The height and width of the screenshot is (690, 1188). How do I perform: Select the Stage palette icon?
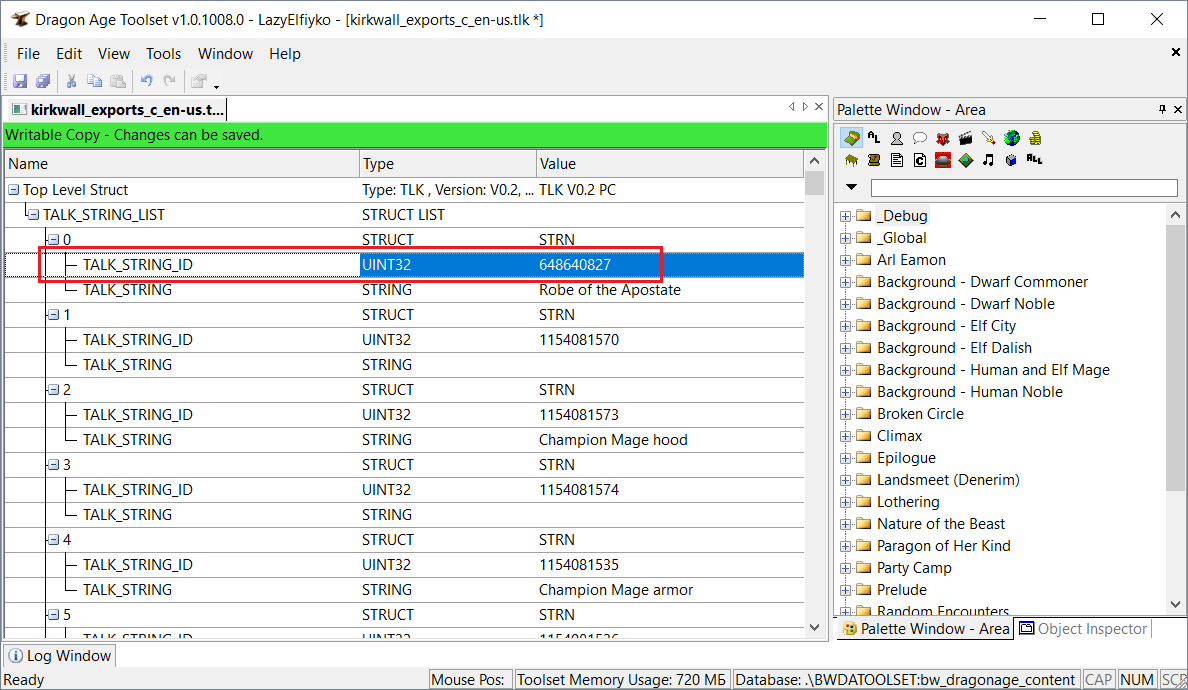(943, 160)
